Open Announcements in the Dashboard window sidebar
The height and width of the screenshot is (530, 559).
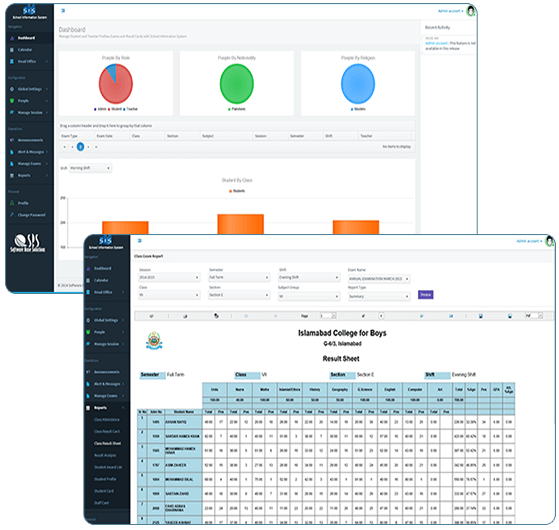point(29,140)
